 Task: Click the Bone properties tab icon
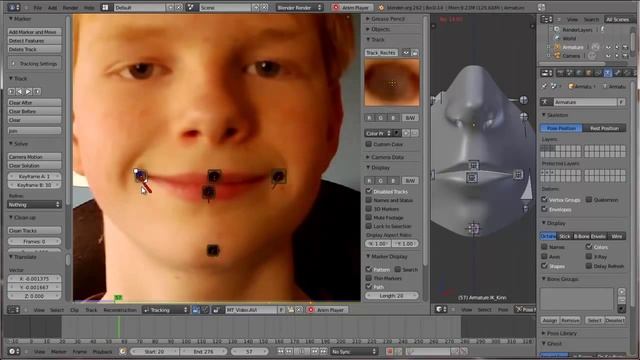(618, 73)
